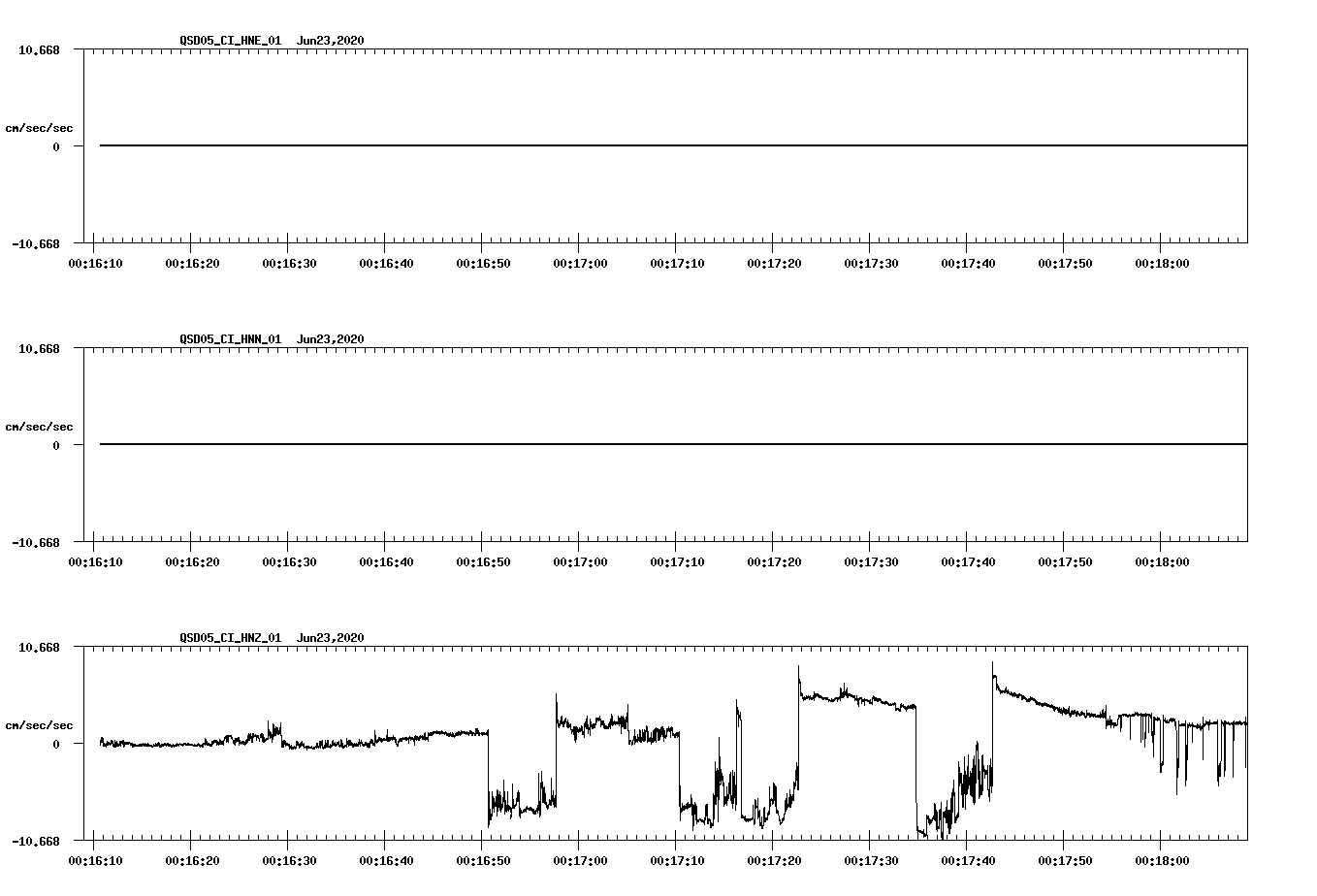Click time label 00:16:40 under HNN plot
This screenshot has height=896, width=1317.
pyautogui.click(x=386, y=562)
